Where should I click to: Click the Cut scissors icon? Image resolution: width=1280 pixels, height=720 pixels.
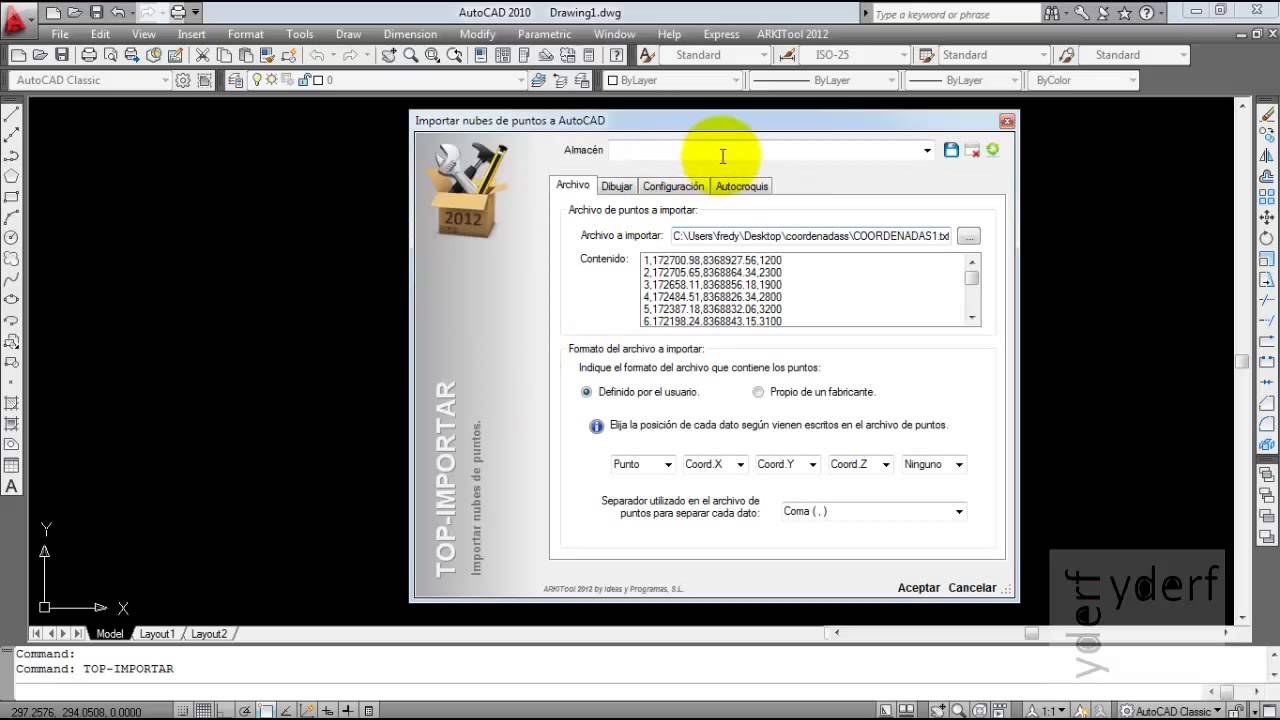[202, 55]
